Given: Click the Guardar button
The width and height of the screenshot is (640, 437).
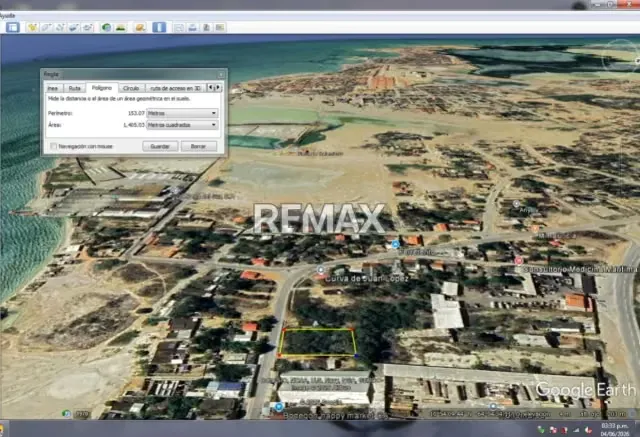Looking at the screenshot, I should point(160,146).
